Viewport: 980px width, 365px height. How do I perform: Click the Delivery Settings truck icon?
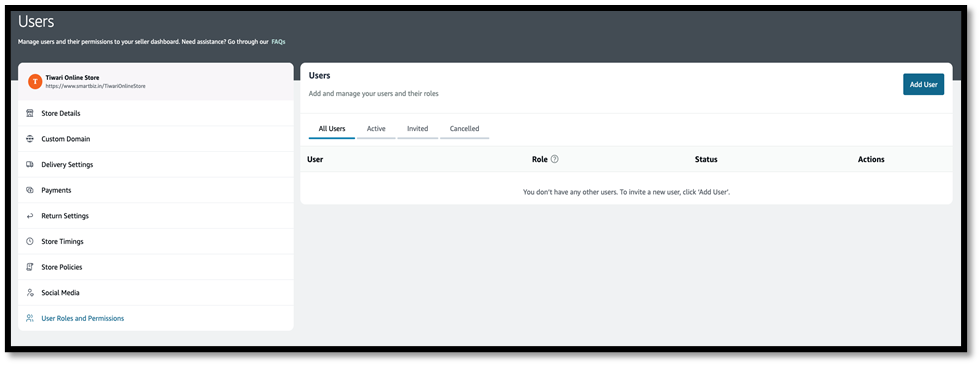pyautogui.click(x=29, y=164)
